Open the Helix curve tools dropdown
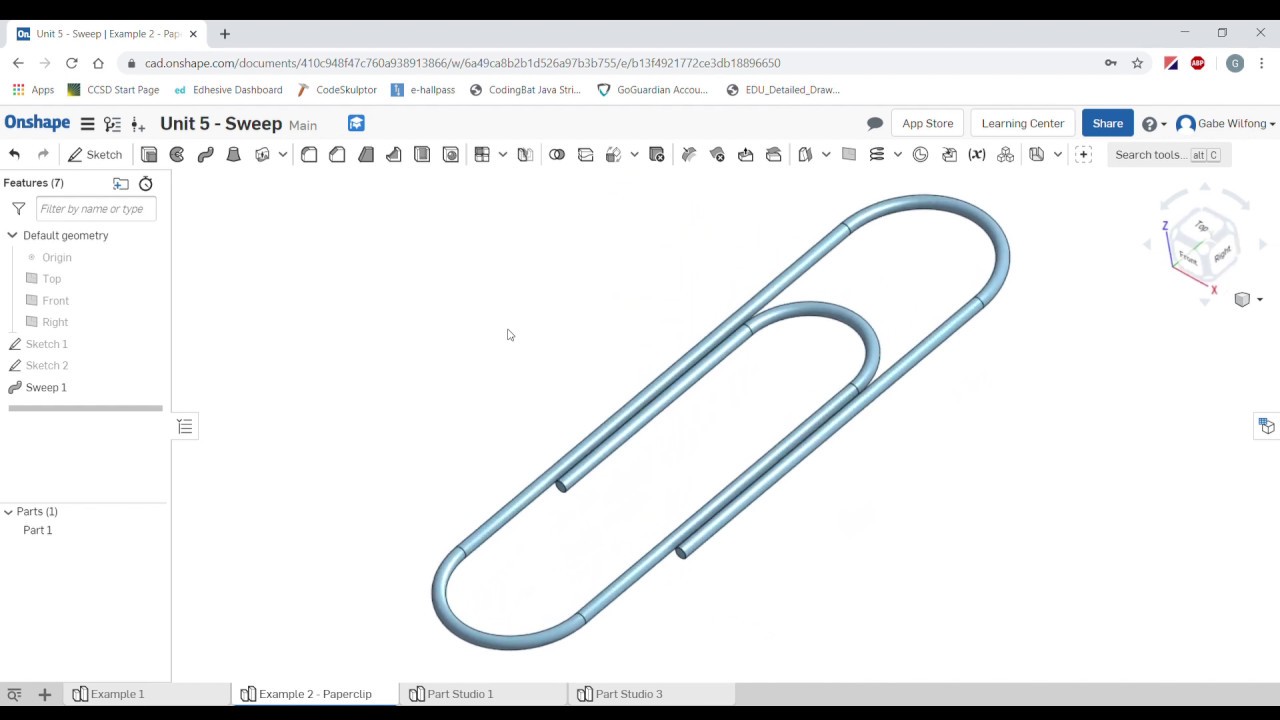Viewport: 1280px width, 720px height. [898, 154]
